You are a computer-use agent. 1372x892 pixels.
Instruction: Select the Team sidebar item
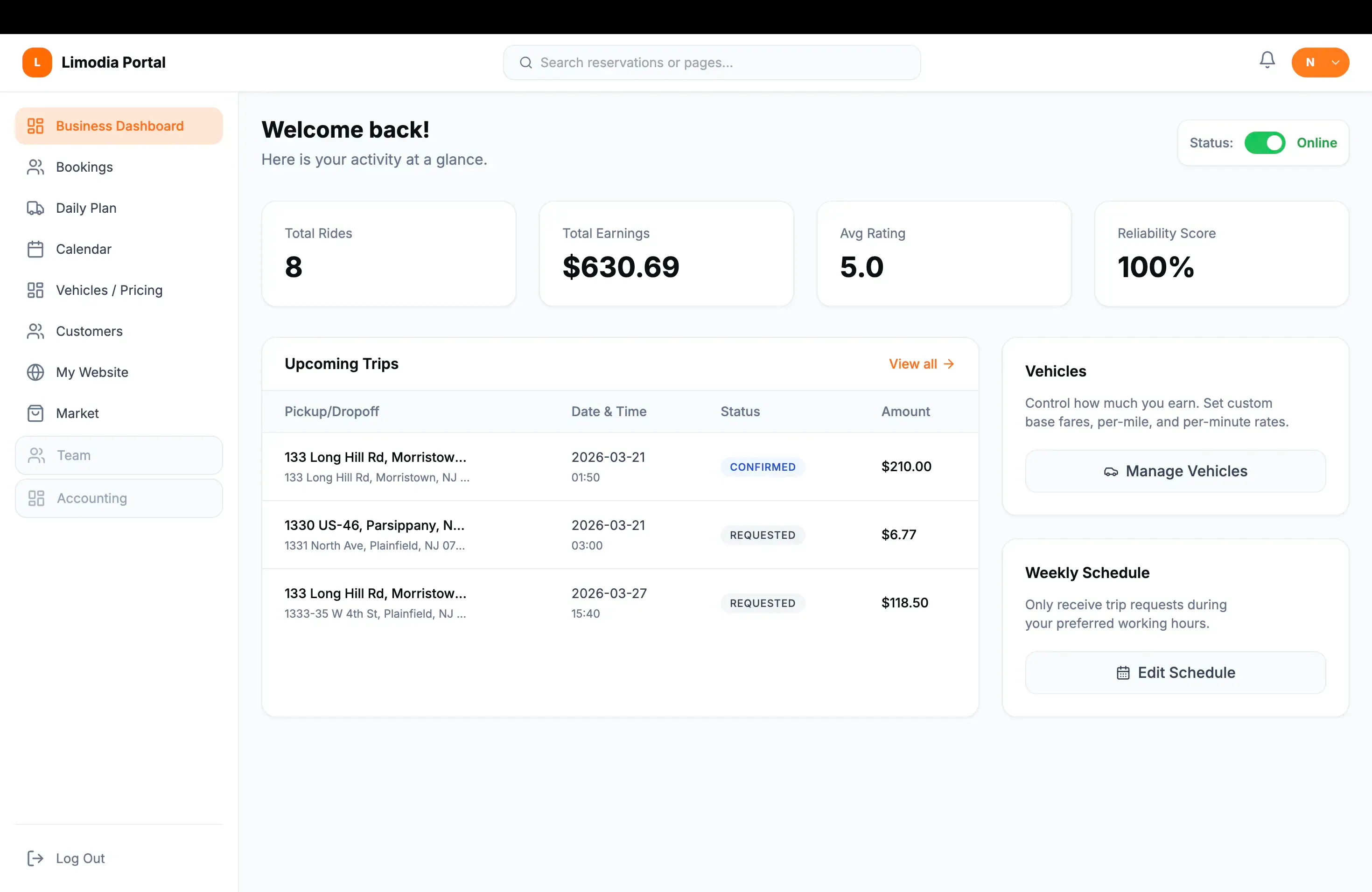click(119, 455)
